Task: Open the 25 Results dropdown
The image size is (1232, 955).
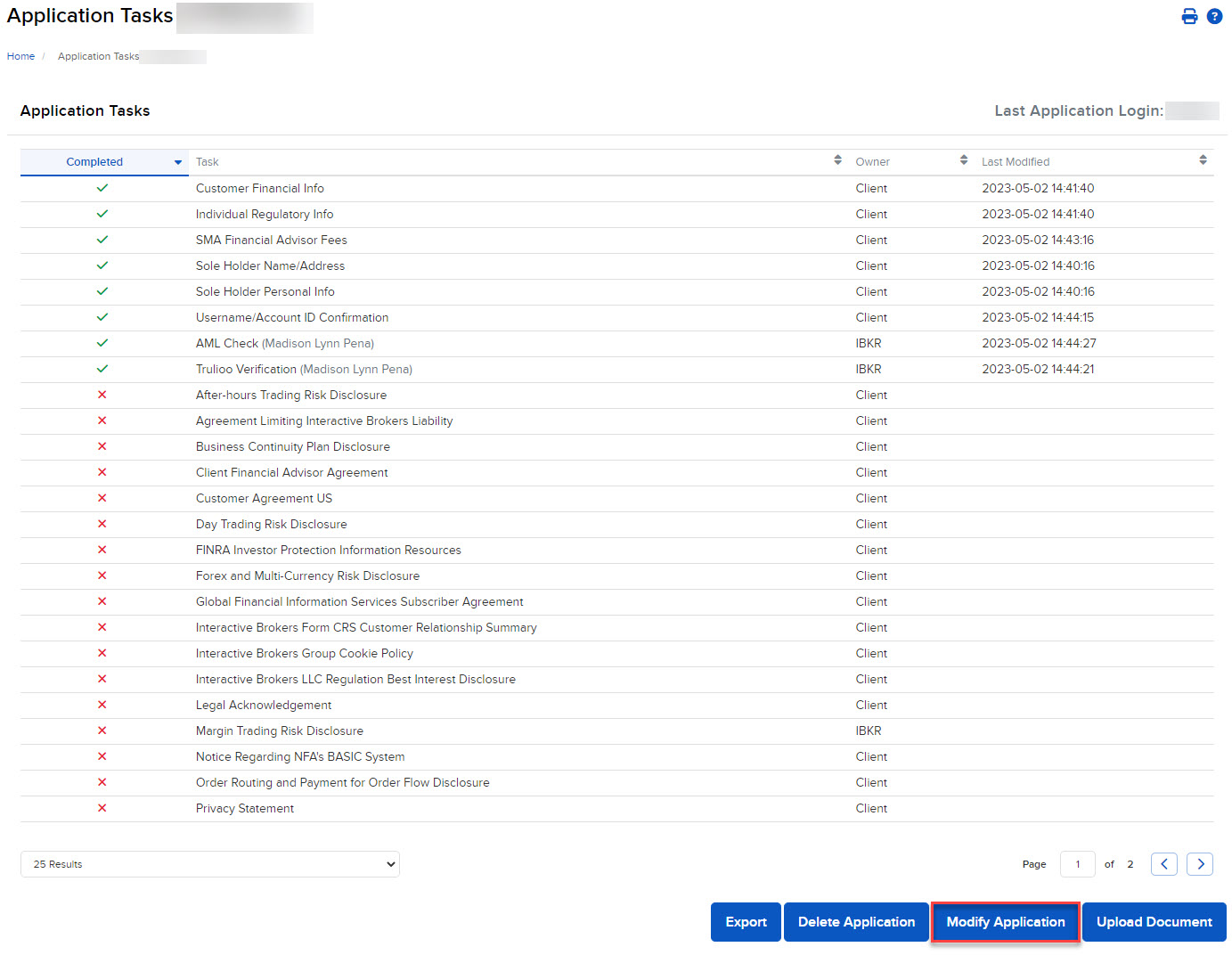Action: tap(209, 863)
